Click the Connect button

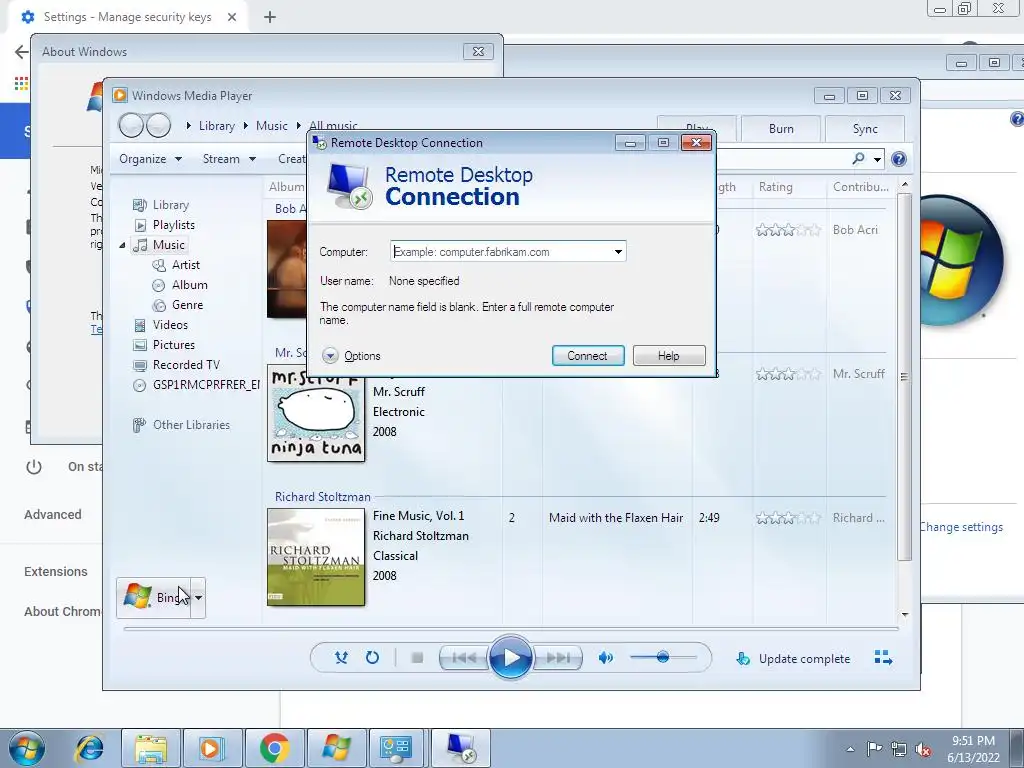pyautogui.click(x=588, y=356)
